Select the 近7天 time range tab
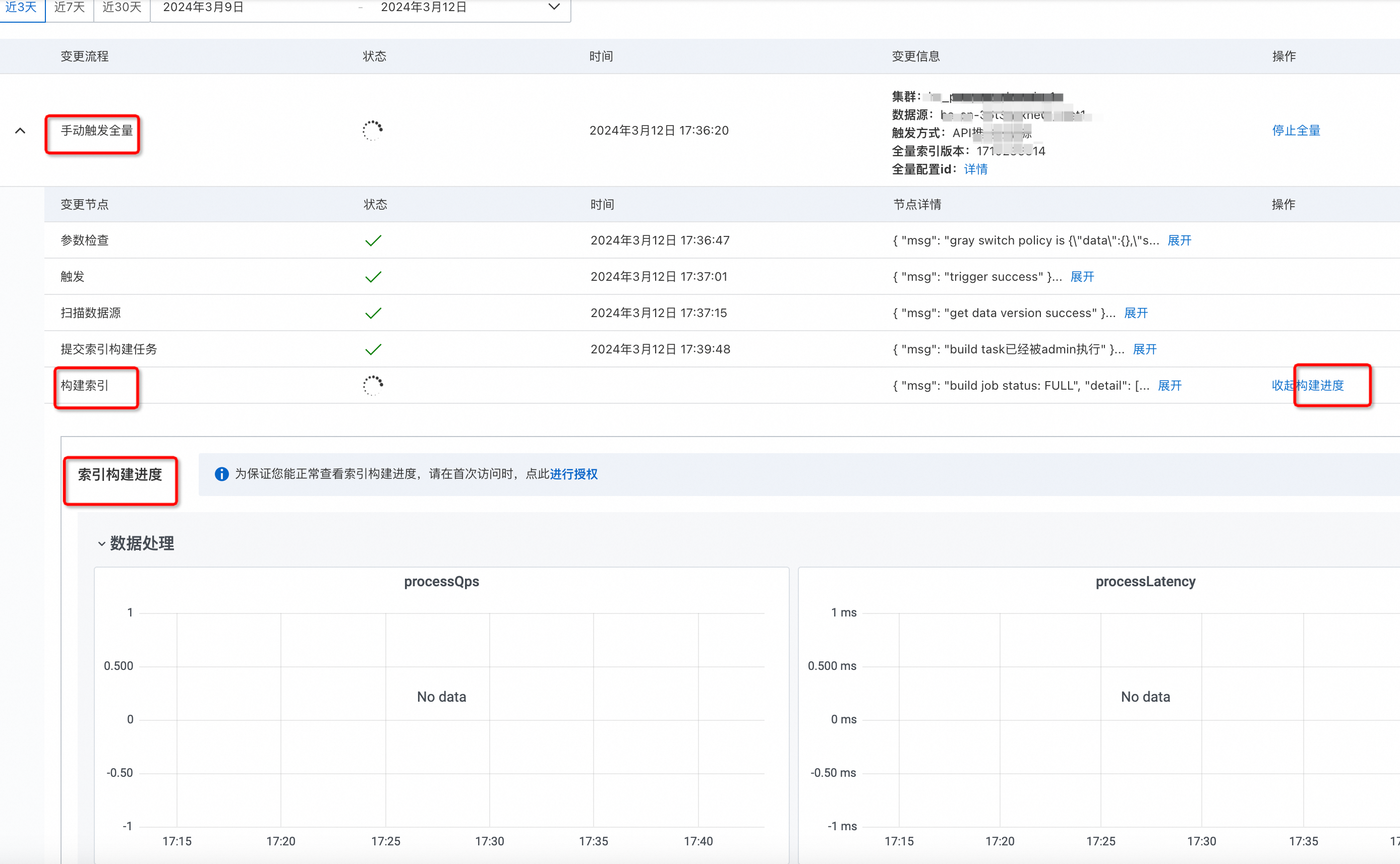The width and height of the screenshot is (1400, 864). (x=70, y=8)
